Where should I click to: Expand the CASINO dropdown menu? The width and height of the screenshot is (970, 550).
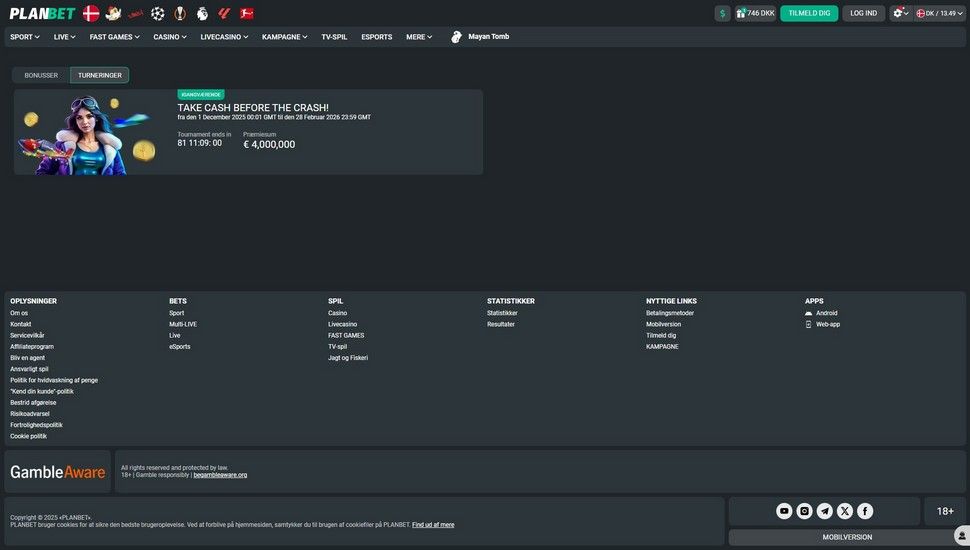click(x=170, y=37)
